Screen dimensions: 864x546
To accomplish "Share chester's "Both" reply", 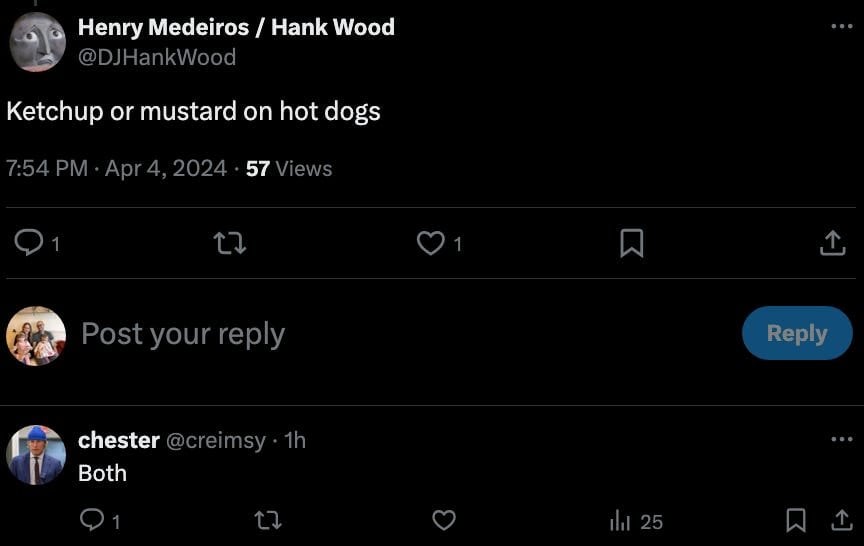I will pos(842,520).
